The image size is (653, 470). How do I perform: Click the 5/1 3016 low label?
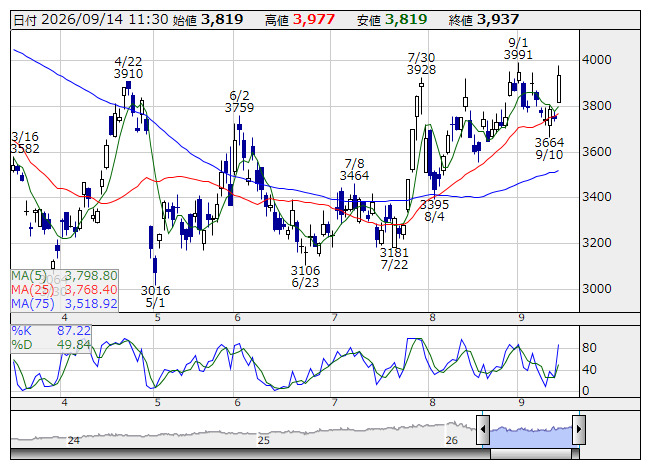point(155,296)
